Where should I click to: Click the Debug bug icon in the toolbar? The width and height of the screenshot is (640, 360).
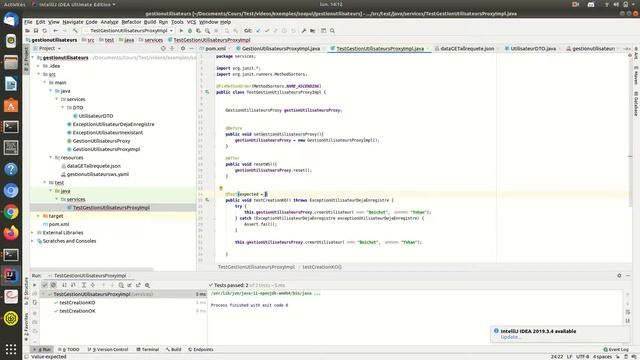(x=190, y=31)
